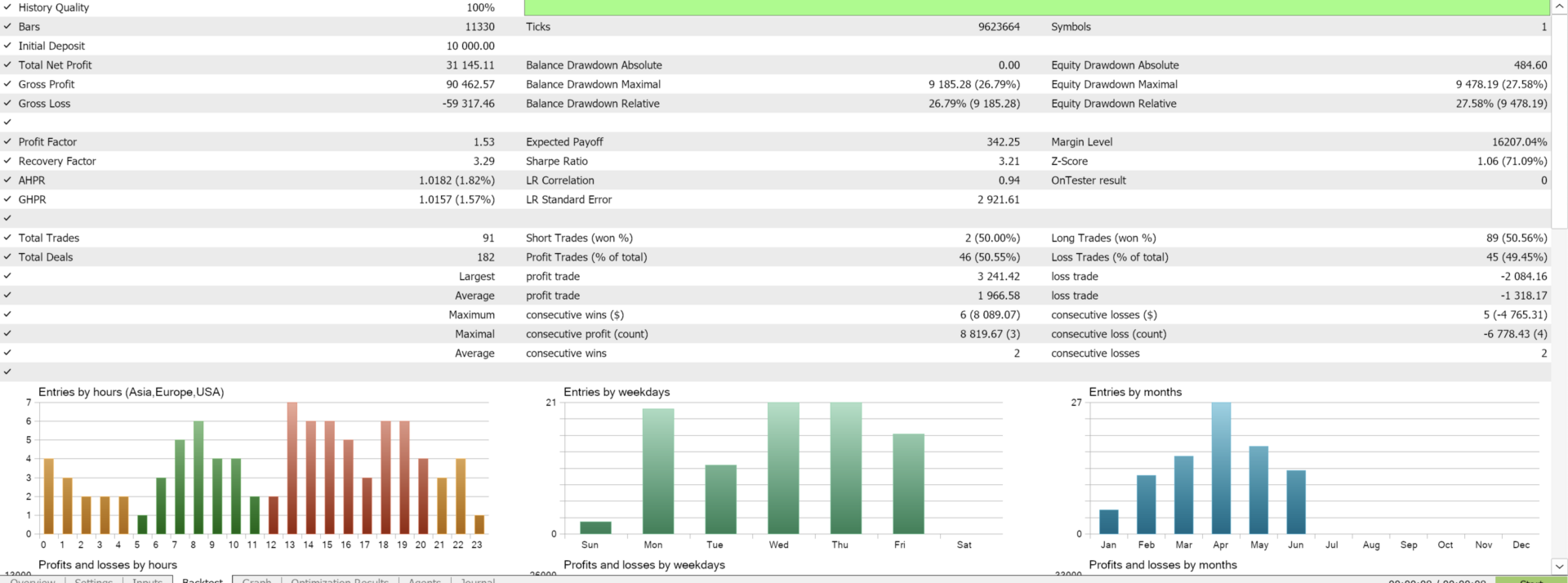Click the Short Trades (won %) label
The height and width of the screenshot is (583, 1568).
[x=579, y=238]
